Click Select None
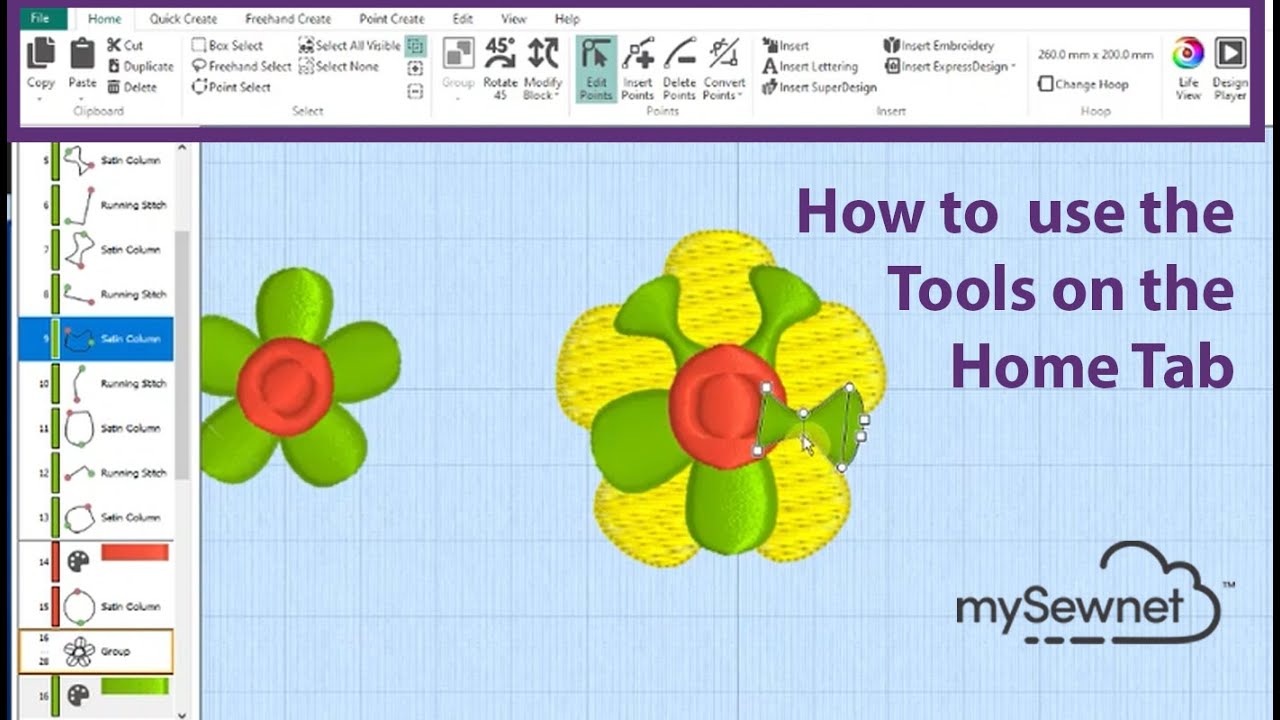This screenshot has height=720, width=1280. (338, 66)
